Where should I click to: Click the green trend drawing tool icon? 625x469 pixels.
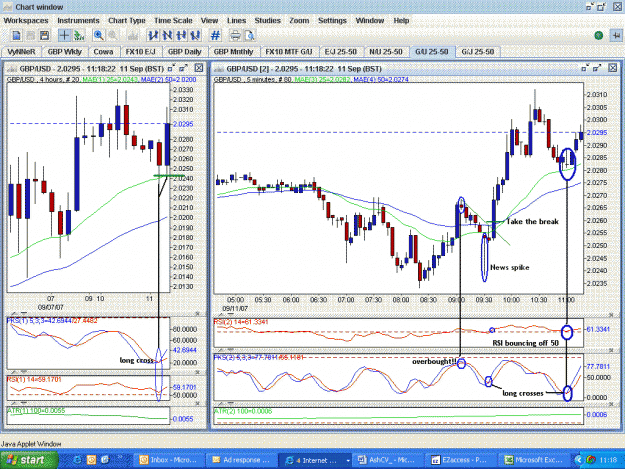pyautogui.click(x=79, y=35)
